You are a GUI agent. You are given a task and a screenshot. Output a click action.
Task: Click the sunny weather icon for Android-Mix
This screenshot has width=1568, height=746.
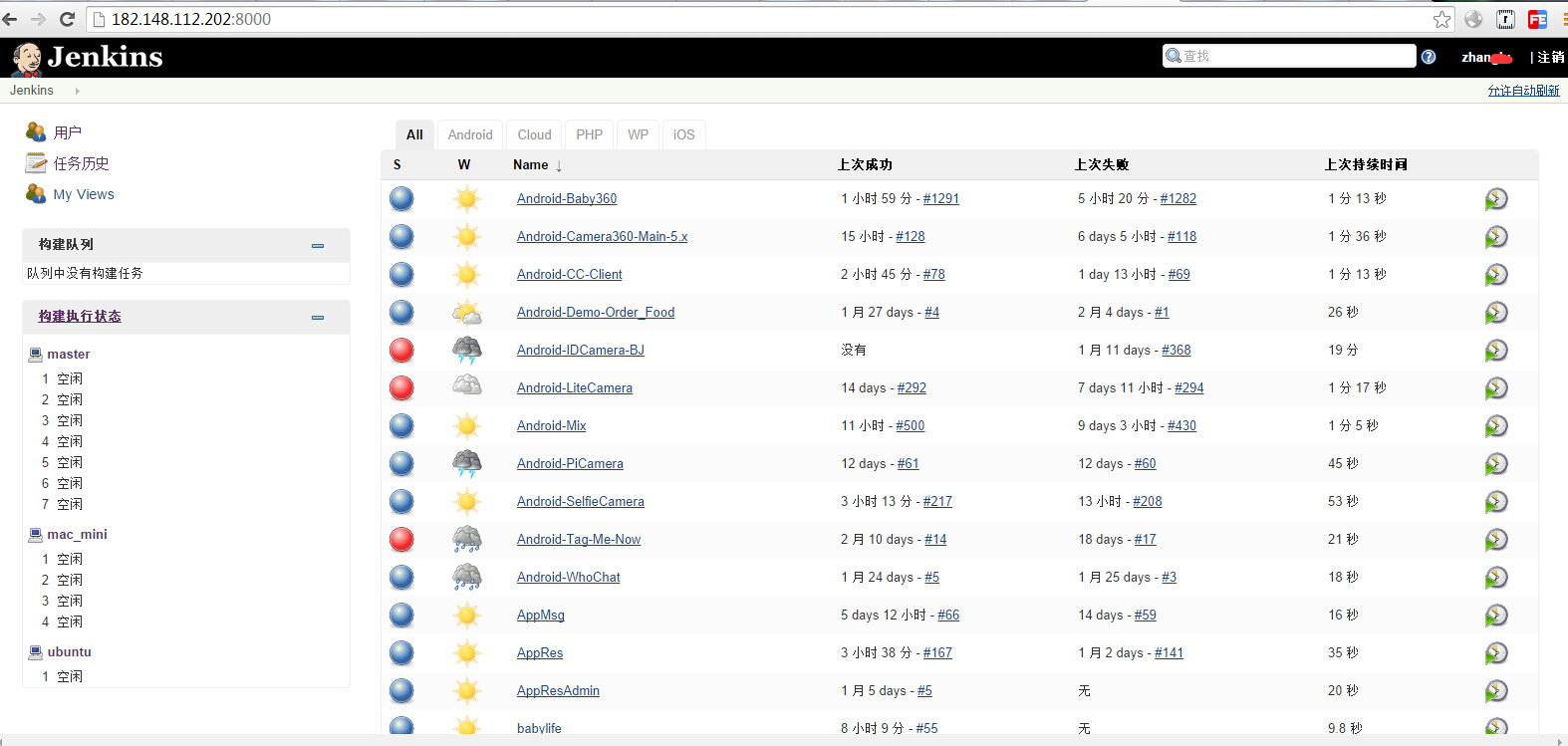coord(466,426)
